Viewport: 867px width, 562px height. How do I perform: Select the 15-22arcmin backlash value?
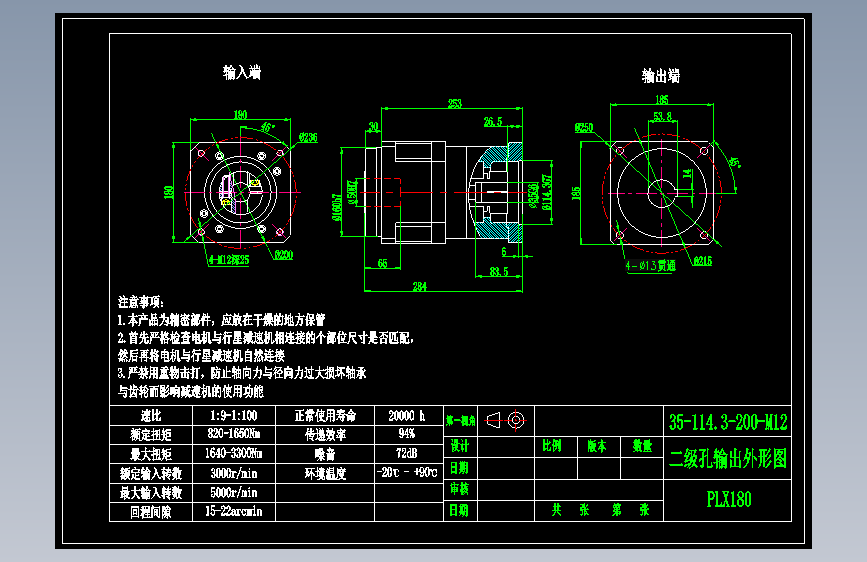tap(233, 511)
